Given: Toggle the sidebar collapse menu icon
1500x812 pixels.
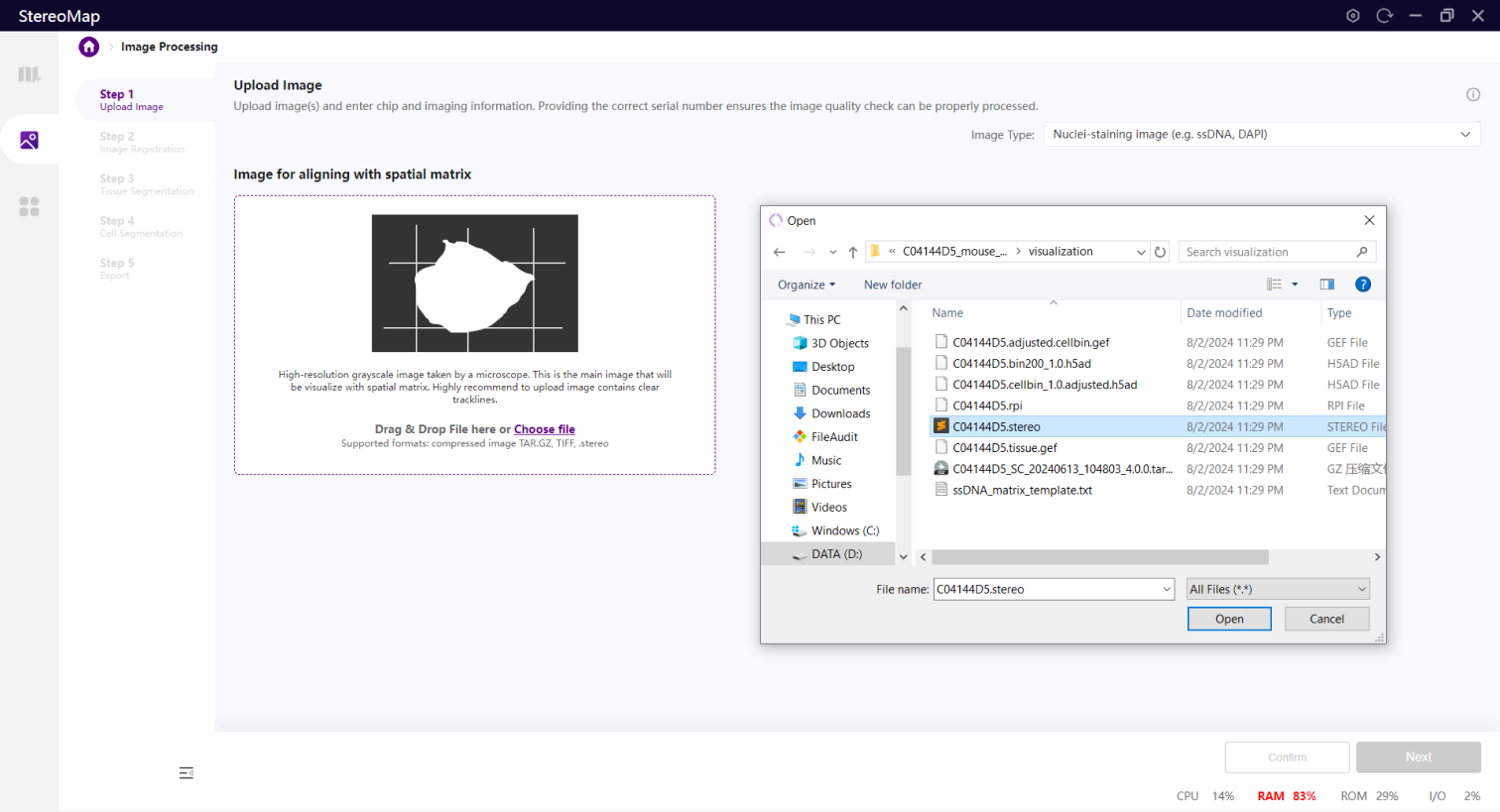Looking at the screenshot, I should point(186,773).
